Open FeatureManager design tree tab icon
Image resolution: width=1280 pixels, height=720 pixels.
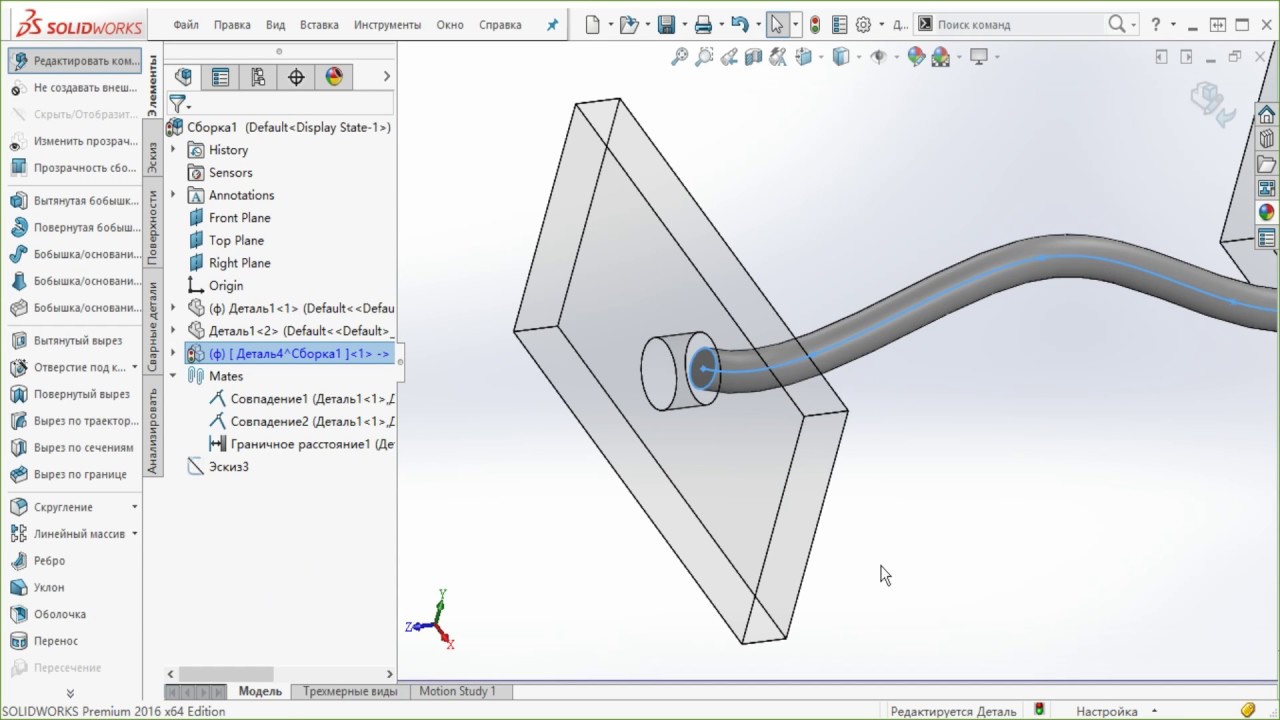183,77
